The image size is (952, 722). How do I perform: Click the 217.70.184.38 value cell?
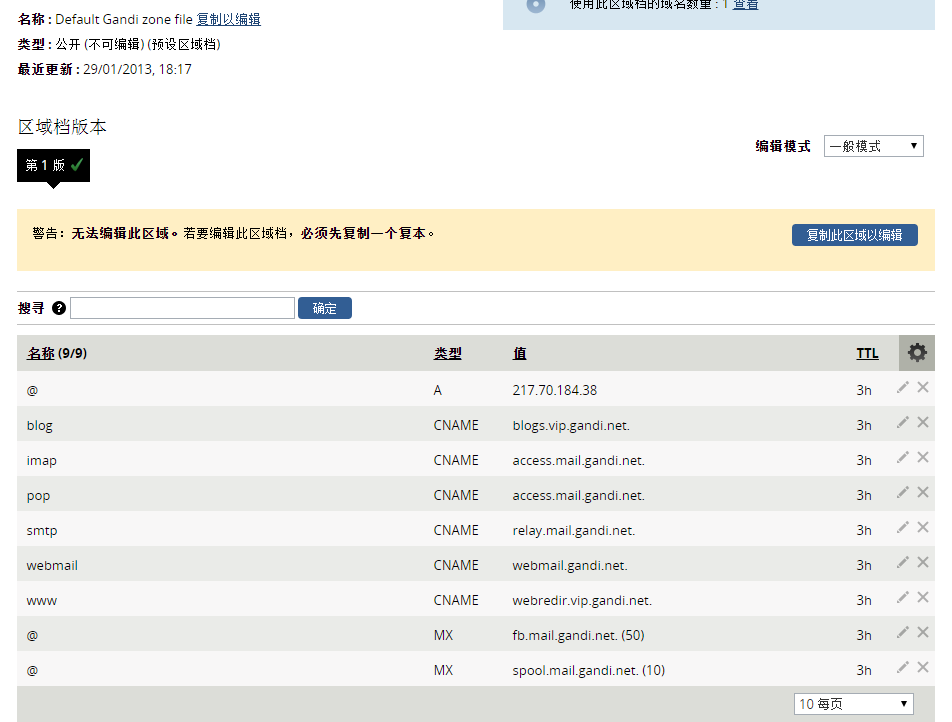(x=554, y=390)
